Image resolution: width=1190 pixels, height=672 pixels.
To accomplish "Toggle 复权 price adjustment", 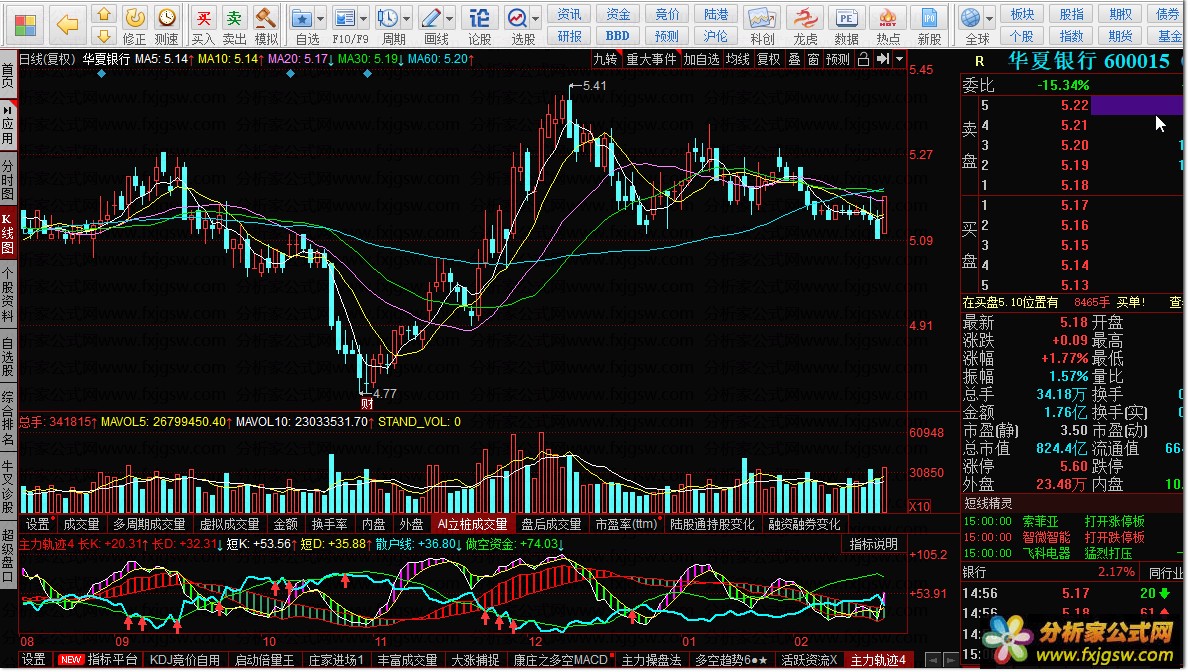I will 769,59.
